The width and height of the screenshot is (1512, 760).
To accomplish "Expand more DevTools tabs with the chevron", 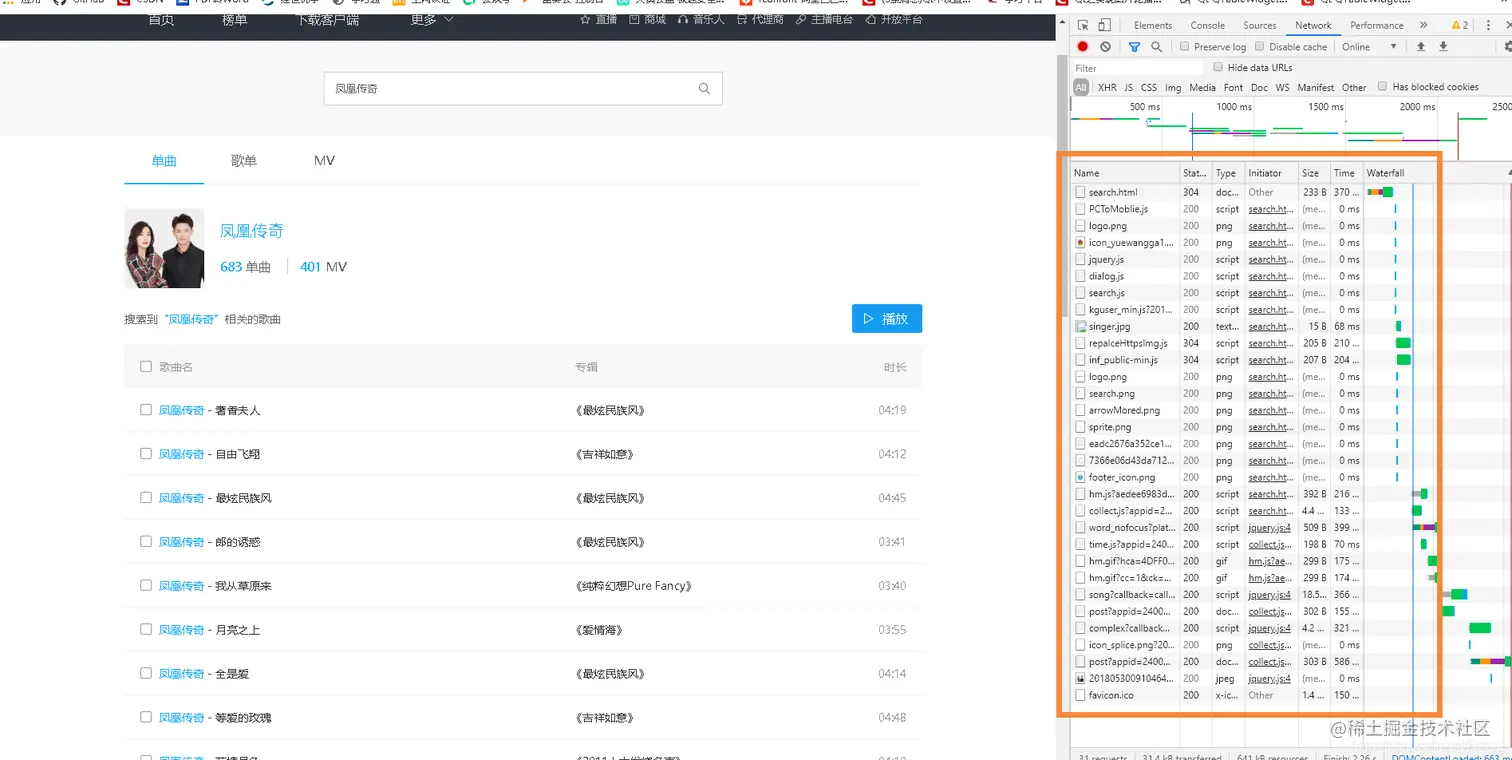I will click(x=1424, y=25).
